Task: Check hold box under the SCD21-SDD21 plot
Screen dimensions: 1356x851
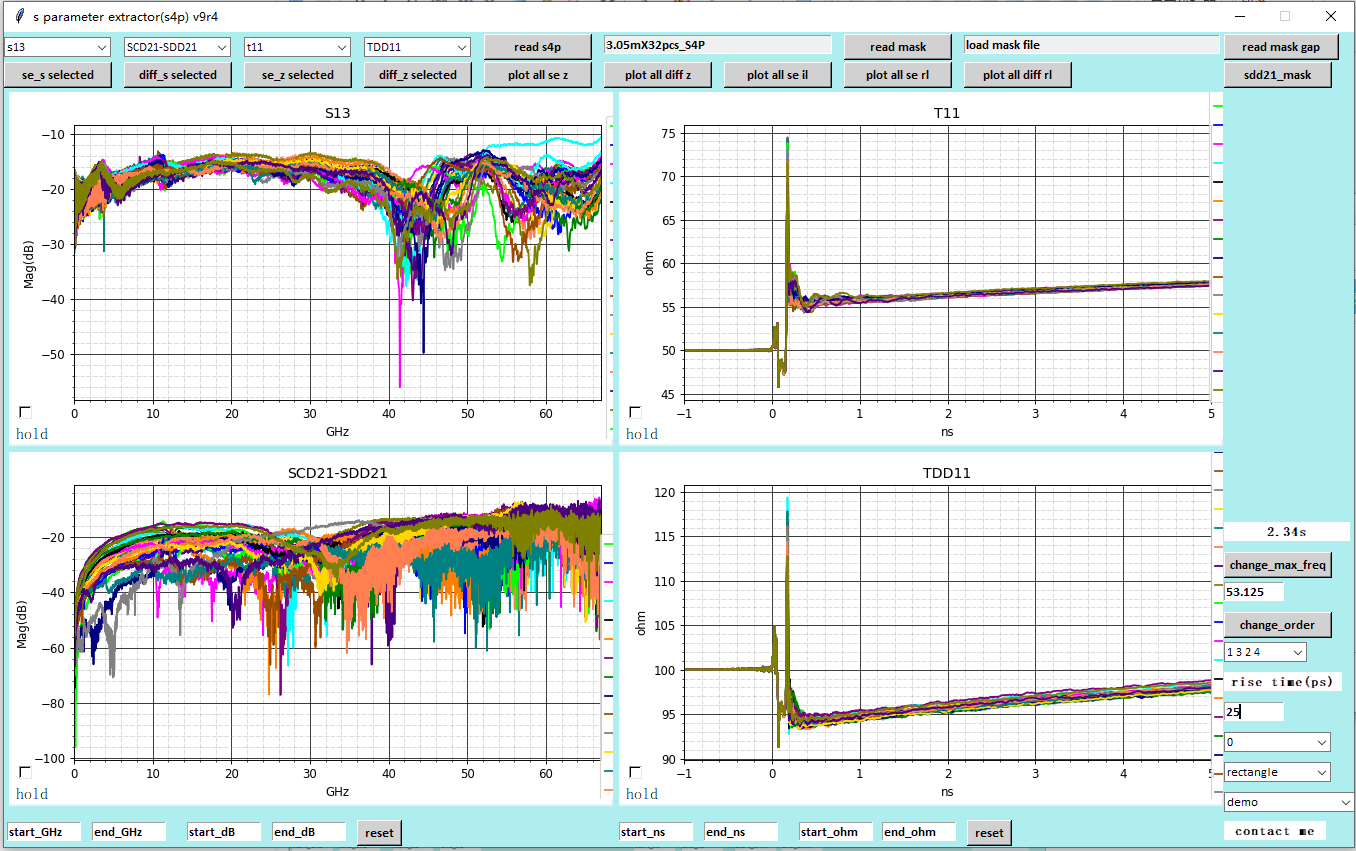Action: 25,772
